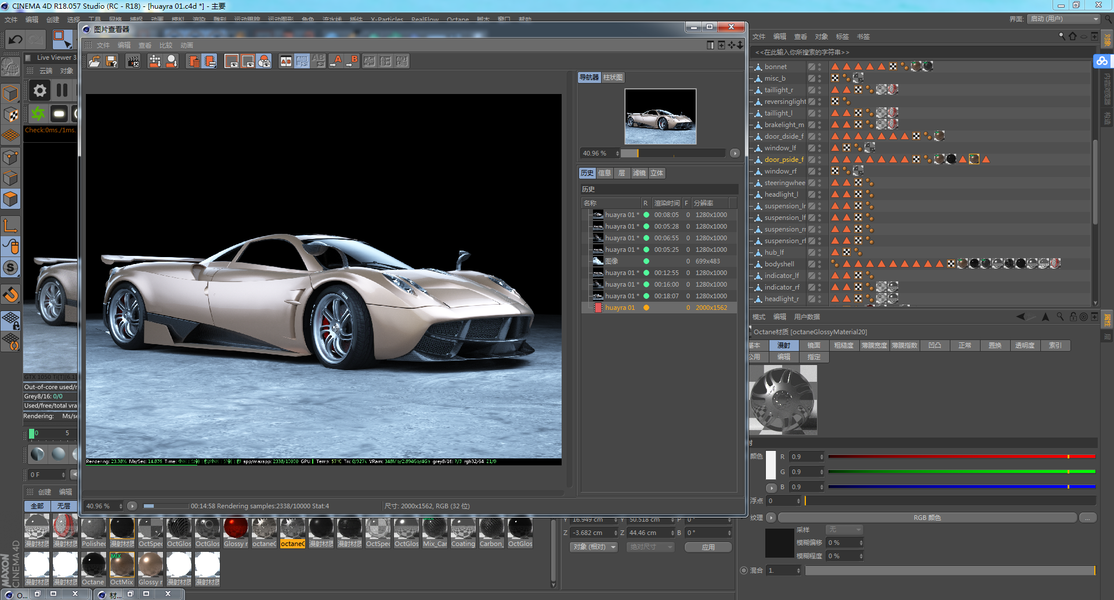1114x600 pixels.
Task: Click the RGB 颜色 texture button
Action: pyautogui.click(x=926, y=517)
